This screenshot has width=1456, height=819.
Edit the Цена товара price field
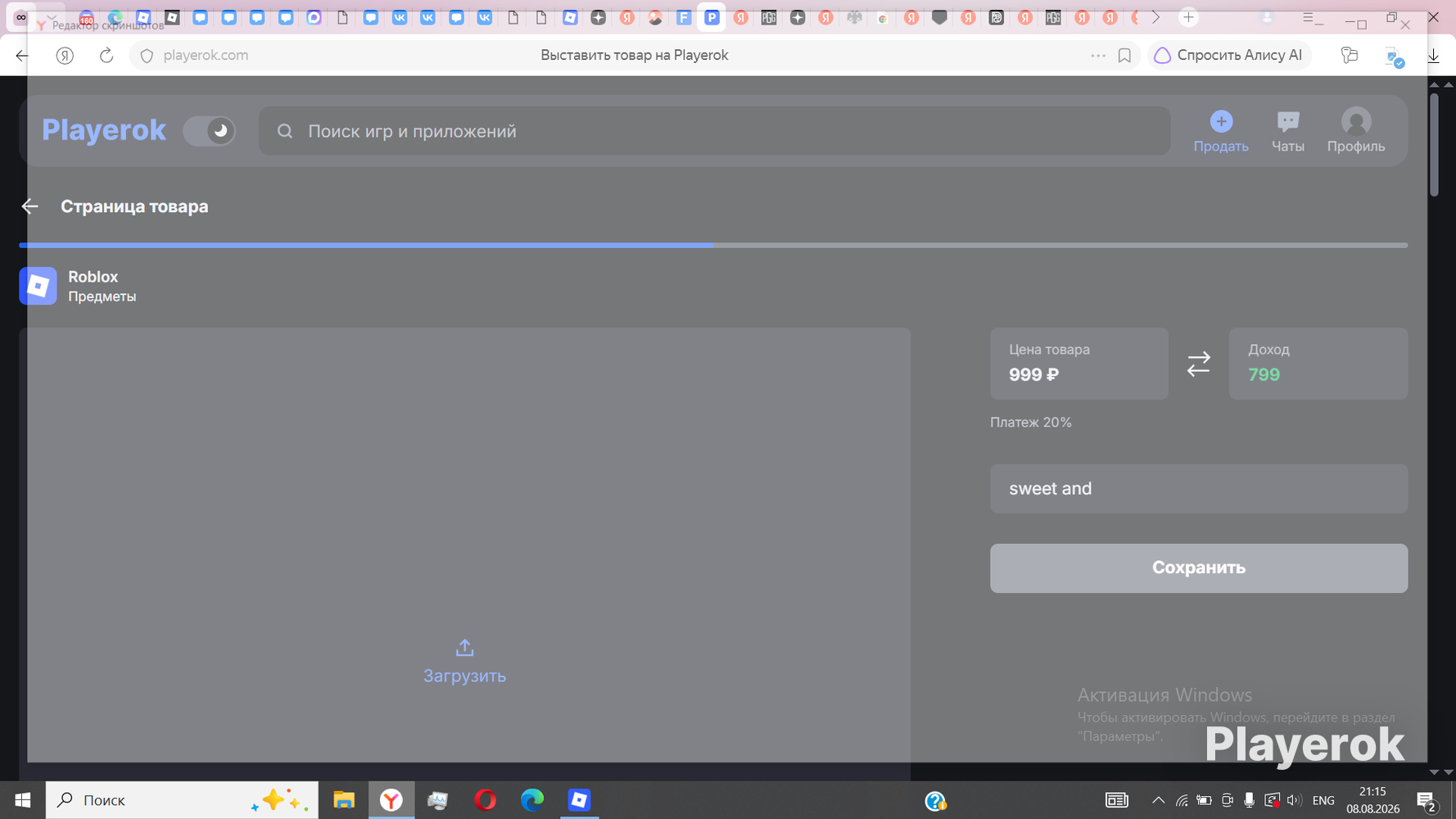(1078, 364)
